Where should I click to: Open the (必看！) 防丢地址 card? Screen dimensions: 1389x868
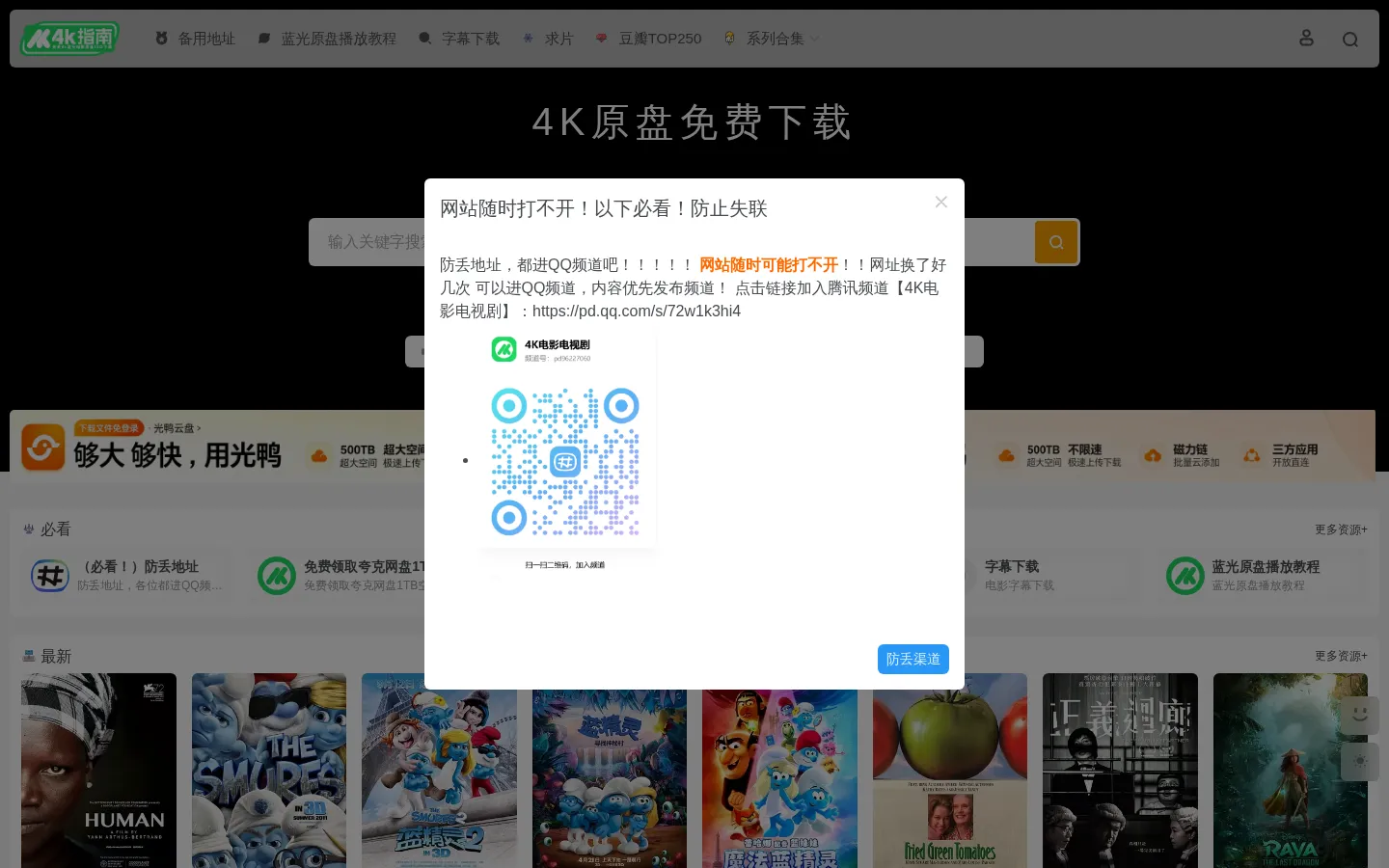click(x=128, y=576)
